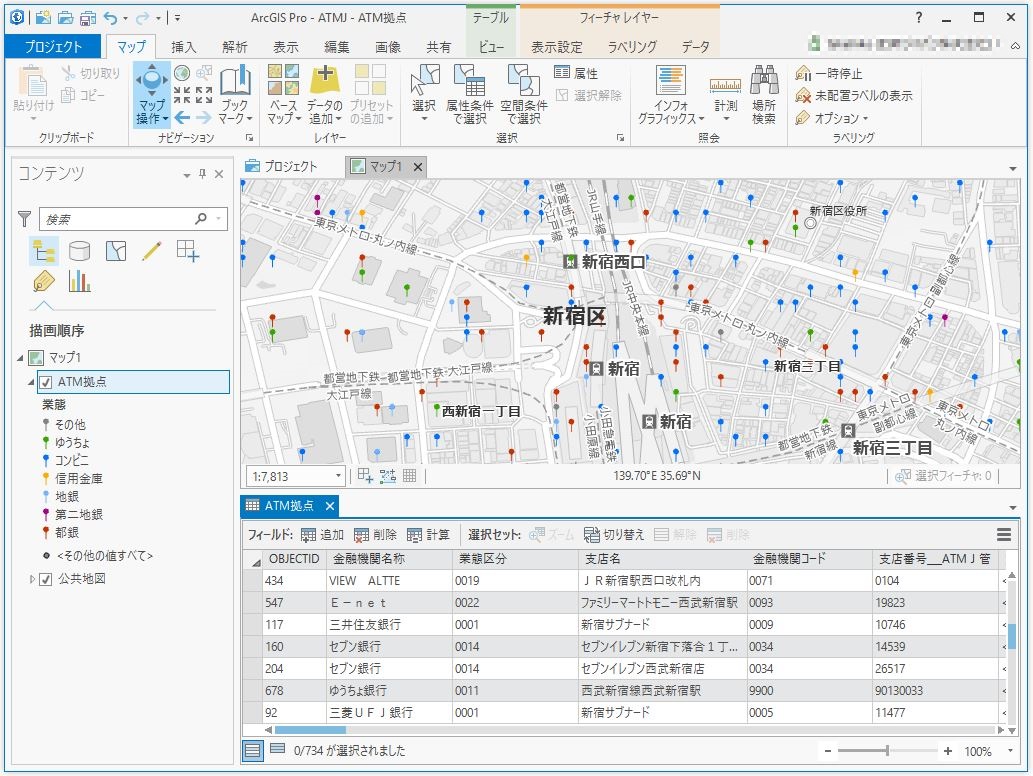This screenshot has height=776, width=1033.
Task: Switch to the Edit (編集) ribbon tab
Action: coord(337,47)
